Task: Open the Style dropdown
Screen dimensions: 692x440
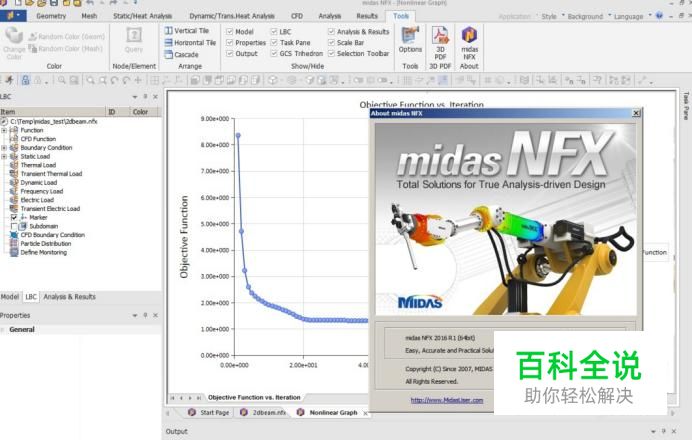Action: 552,16
